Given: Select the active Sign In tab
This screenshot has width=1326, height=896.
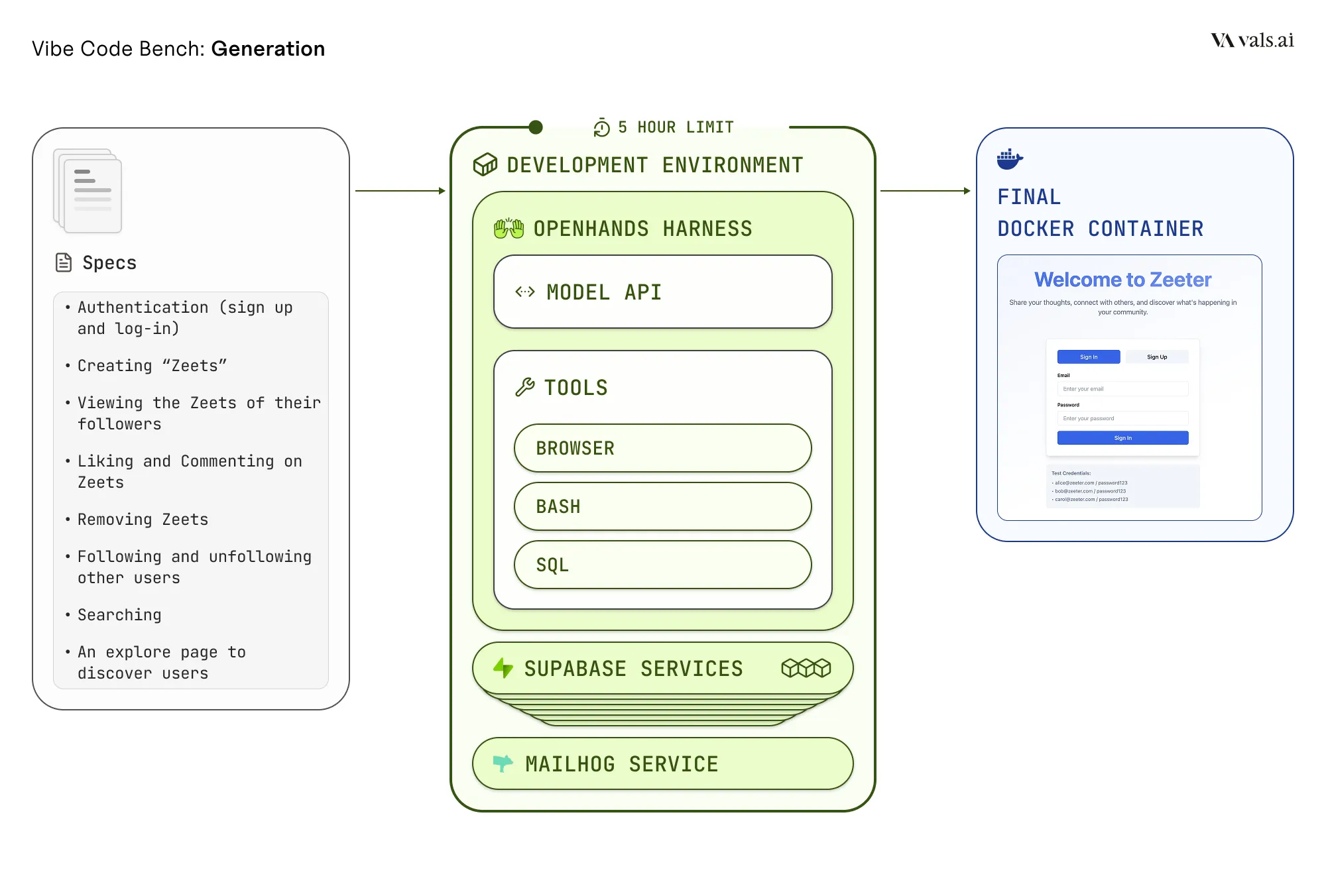Looking at the screenshot, I should point(1088,357).
